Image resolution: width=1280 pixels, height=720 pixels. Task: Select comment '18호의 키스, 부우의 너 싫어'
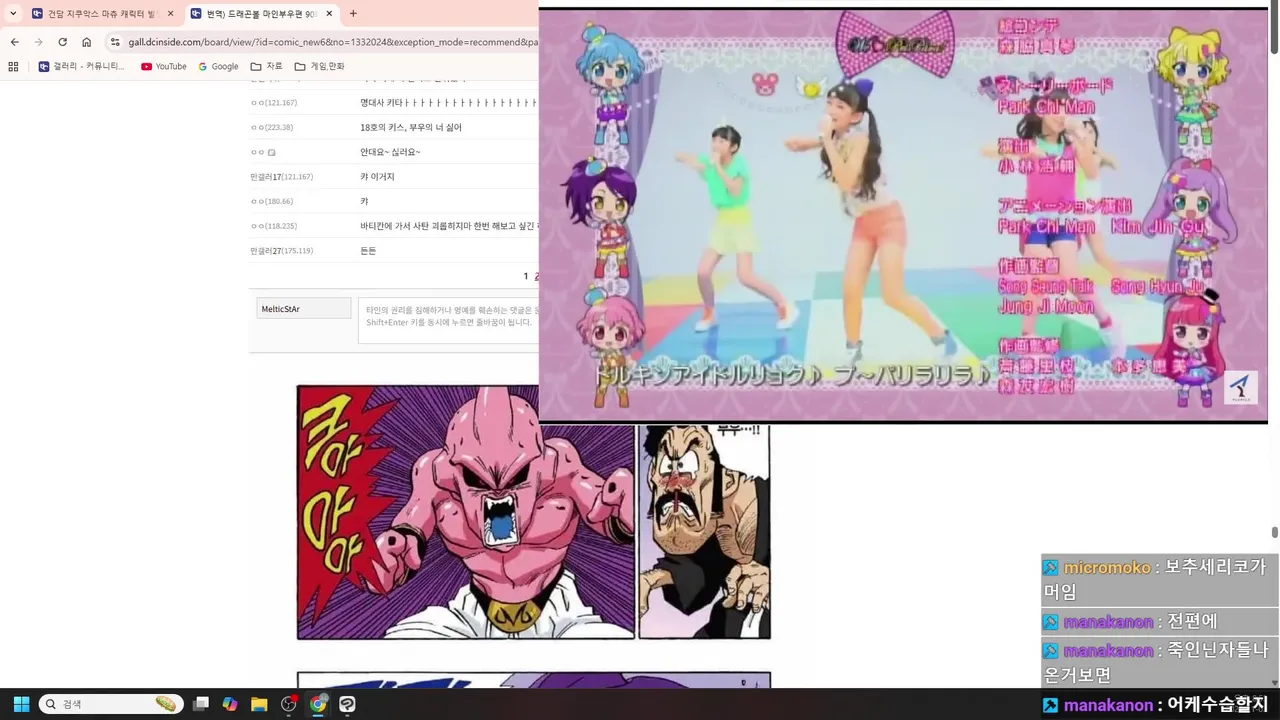tap(411, 127)
